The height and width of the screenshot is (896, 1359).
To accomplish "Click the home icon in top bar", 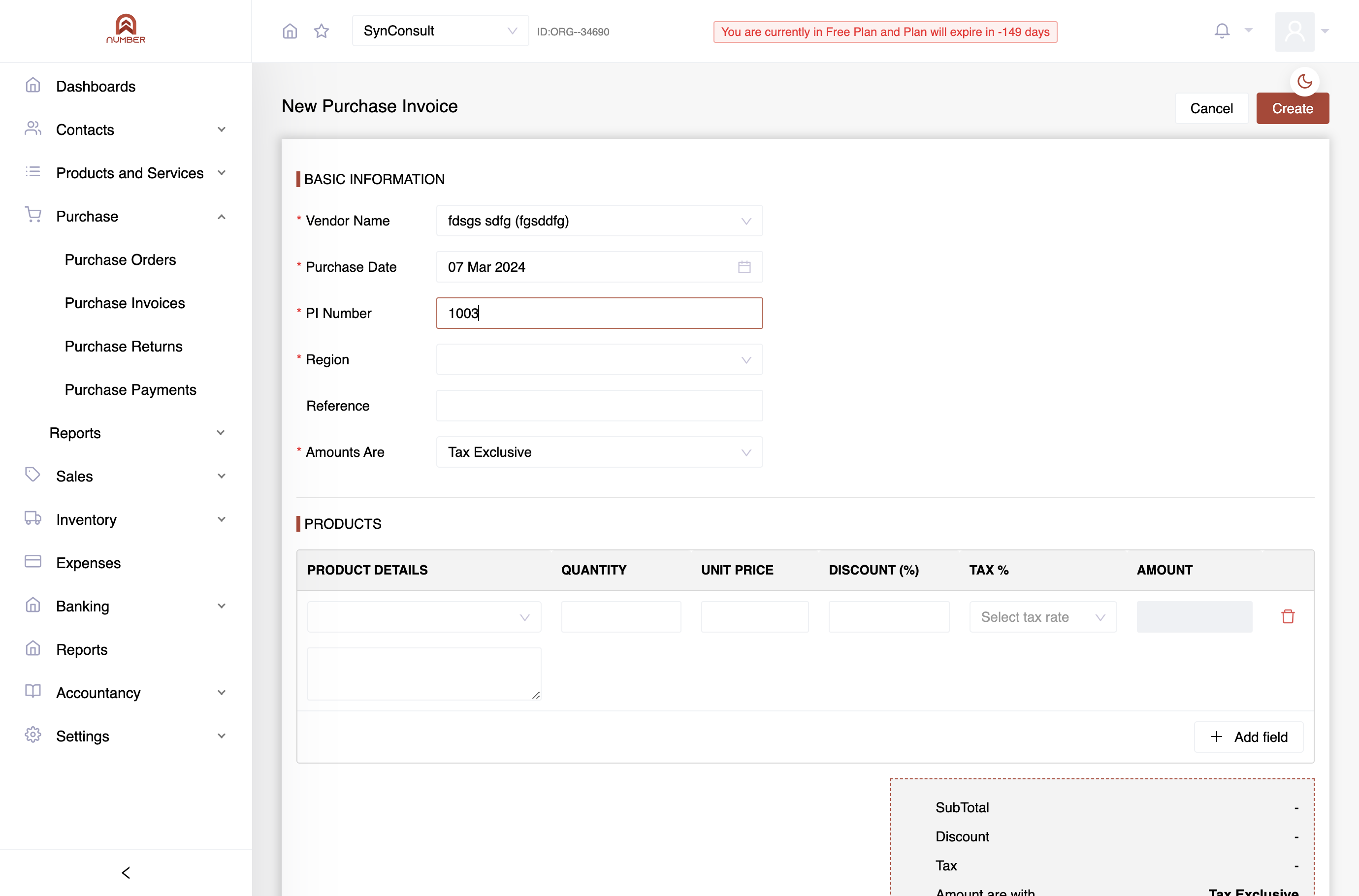I will [x=290, y=31].
